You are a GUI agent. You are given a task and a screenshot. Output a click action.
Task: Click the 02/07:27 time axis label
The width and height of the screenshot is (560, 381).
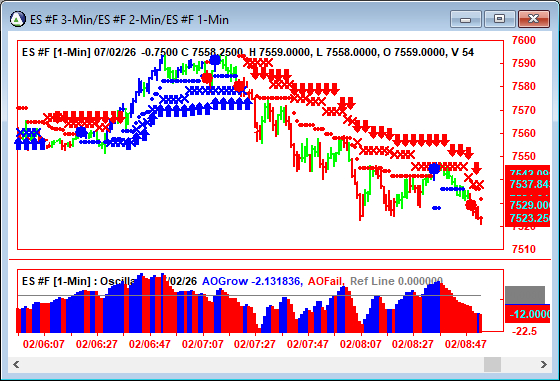pyautogui.click(x=255, y=344)
